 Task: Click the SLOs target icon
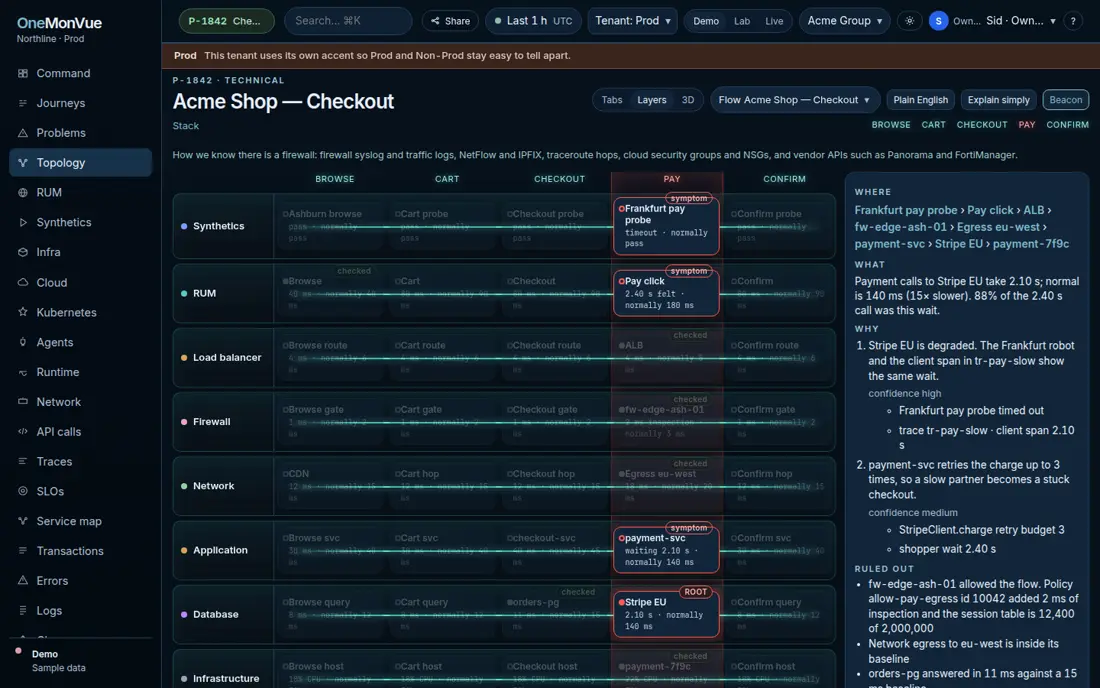point(22,491)
